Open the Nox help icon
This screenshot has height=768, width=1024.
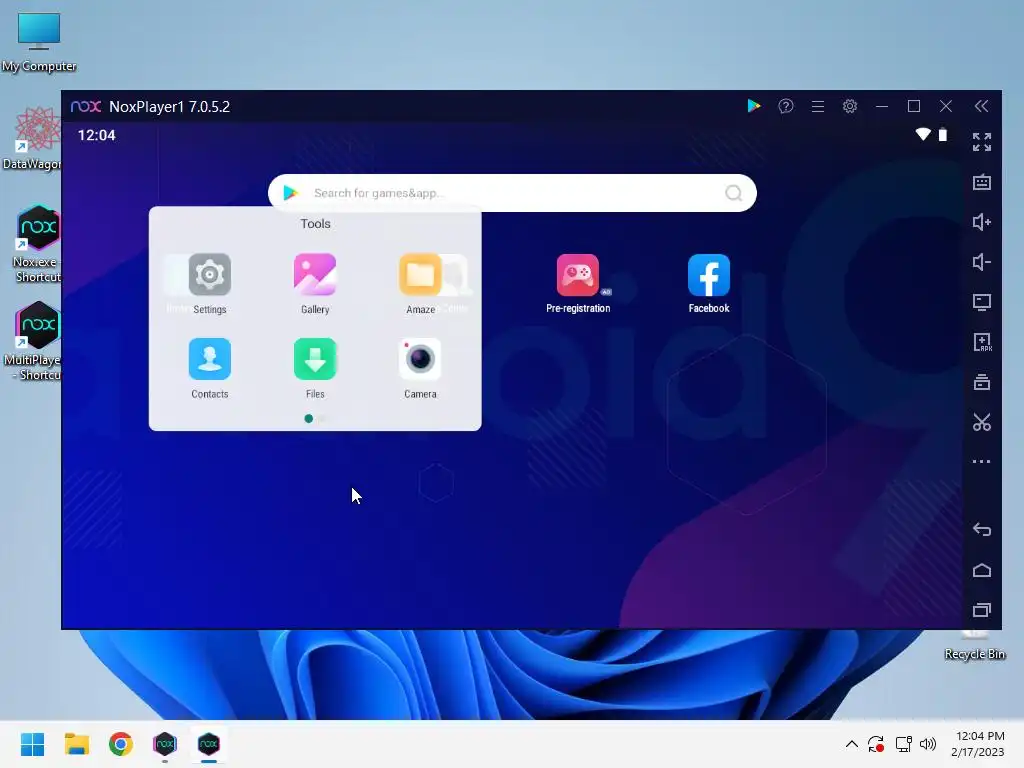pyautogui.click(x=786, y=106)
